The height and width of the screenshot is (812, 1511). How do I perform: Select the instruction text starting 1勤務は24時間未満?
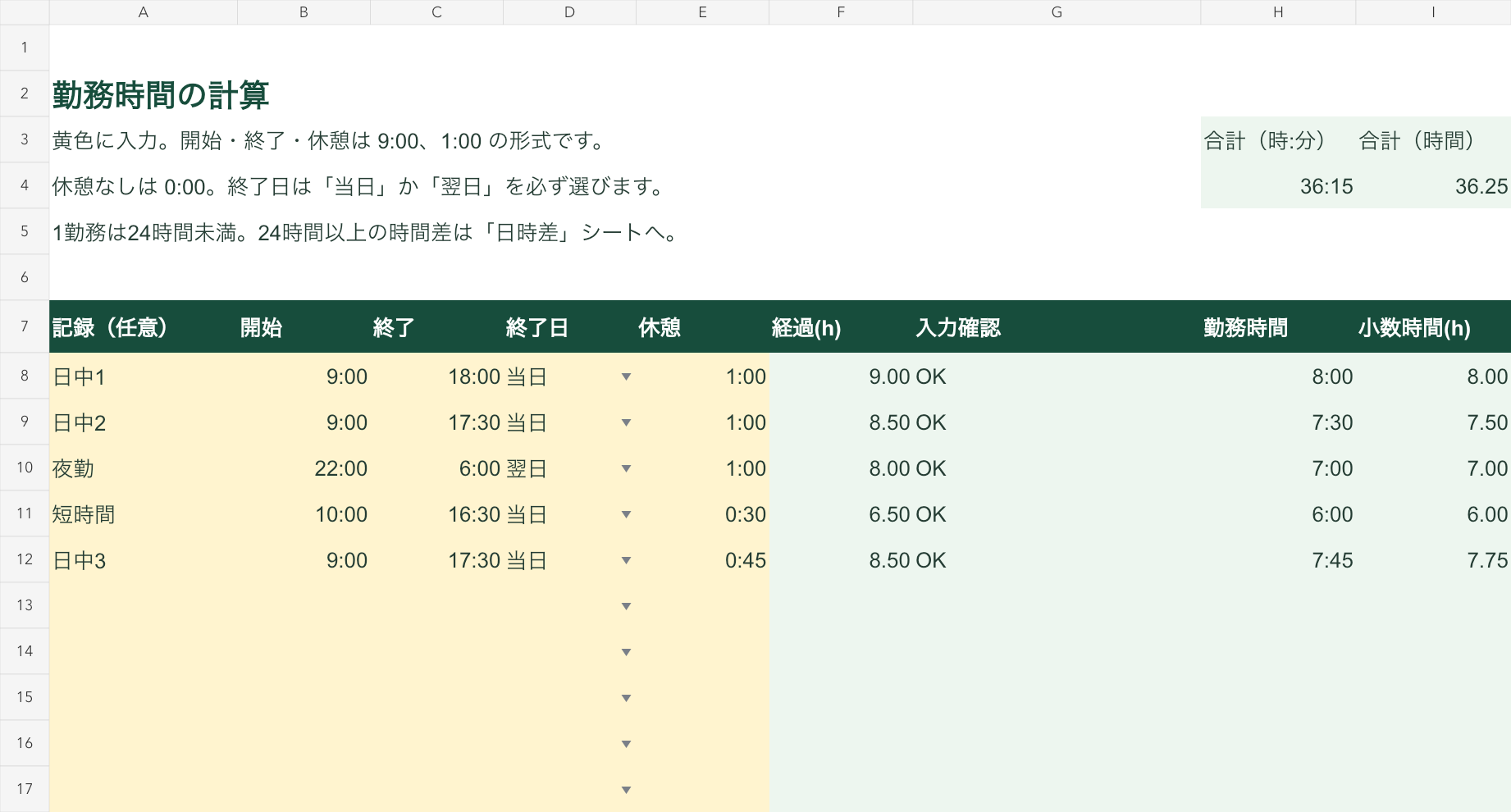pyautogui.click(x=367, y=233)
